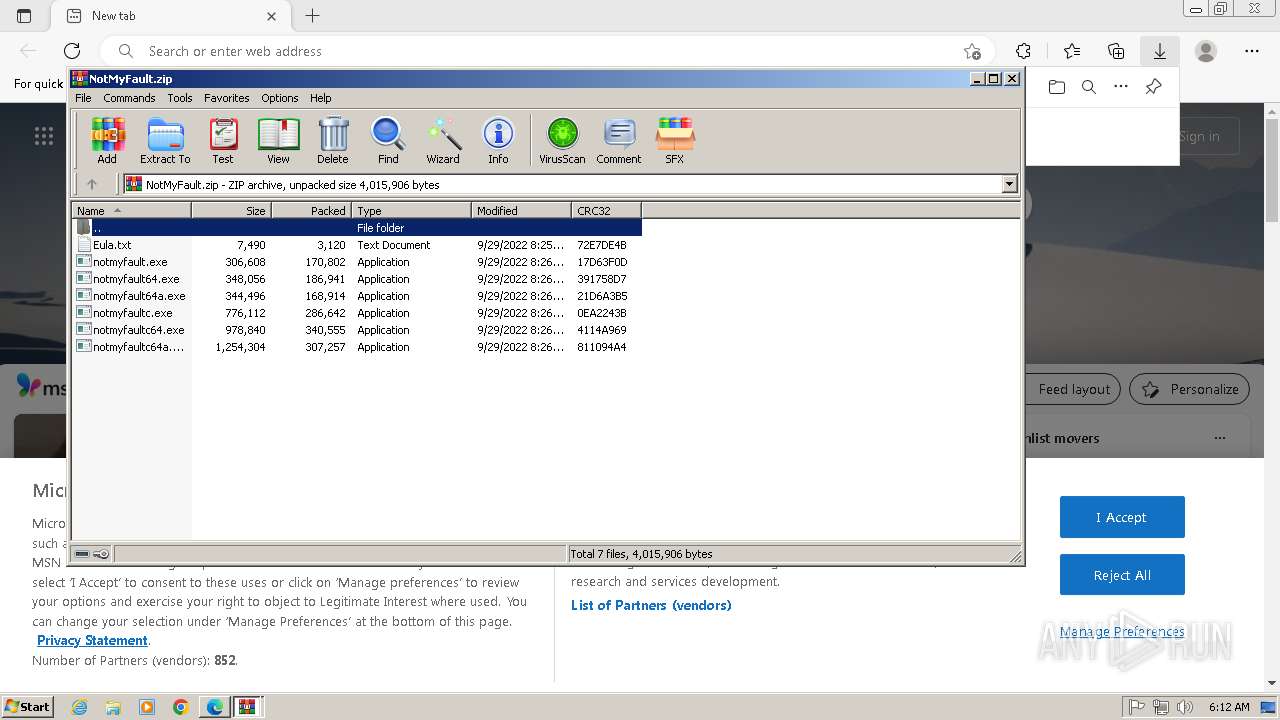Screen dimensions: 1280x720
Task: Click the Find magnifier icon
Action: 388,140
